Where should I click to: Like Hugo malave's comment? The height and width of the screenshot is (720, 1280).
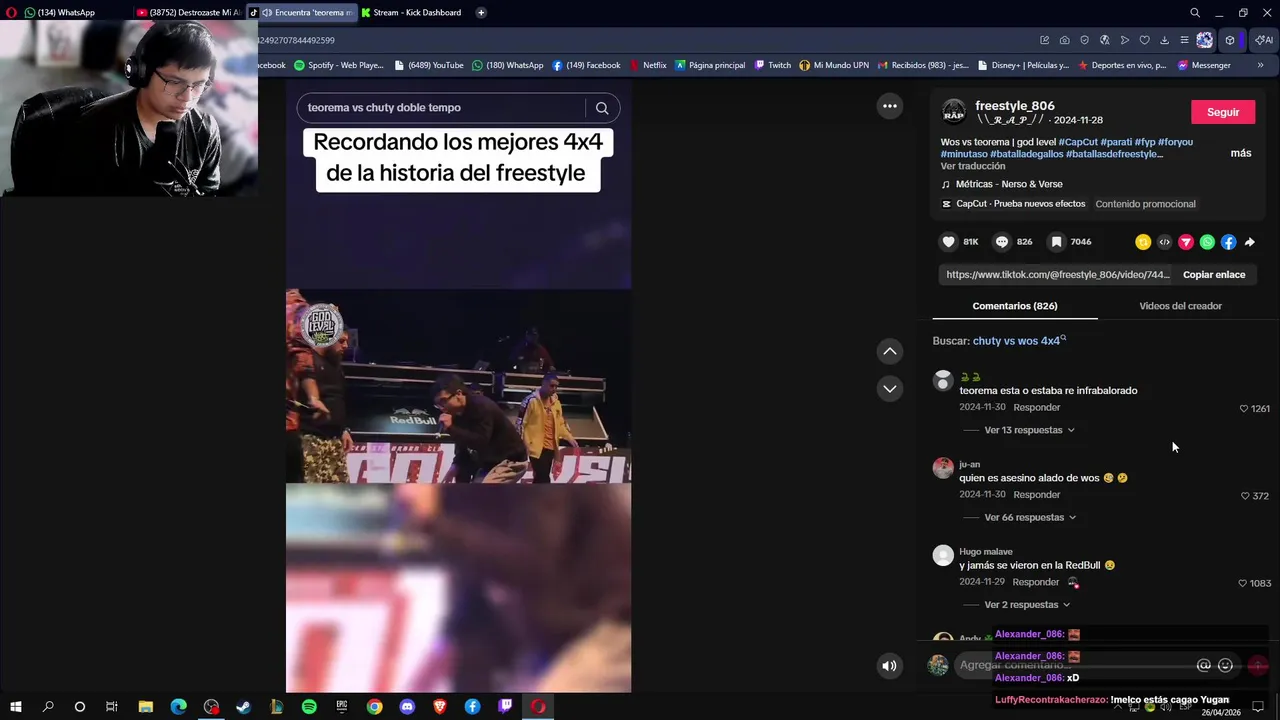click(x=1243, y=583)
